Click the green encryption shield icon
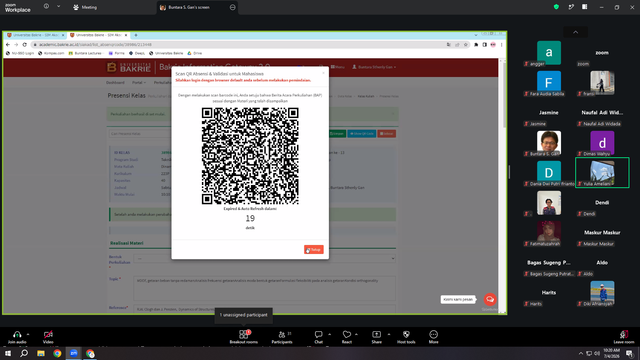The image size is (640, 360). pos(556,7)
